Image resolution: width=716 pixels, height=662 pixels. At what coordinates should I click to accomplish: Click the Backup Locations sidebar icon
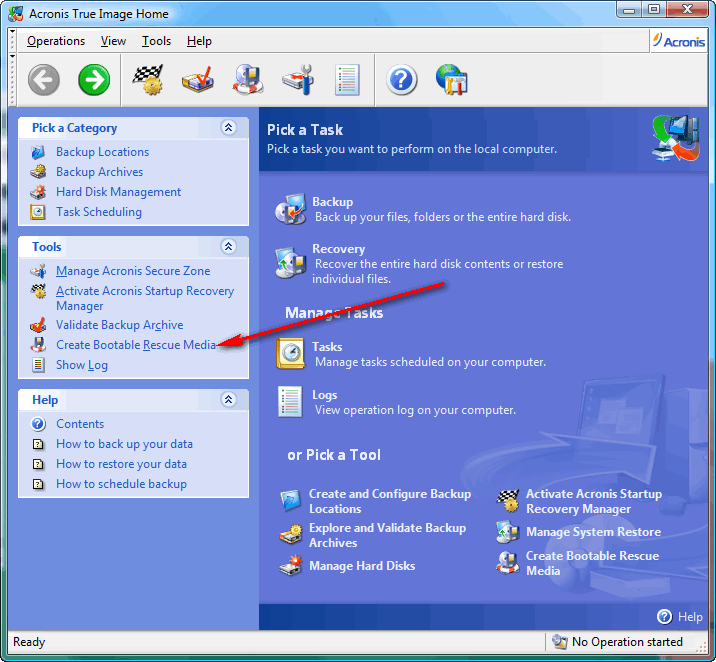(x=38, y=152)
